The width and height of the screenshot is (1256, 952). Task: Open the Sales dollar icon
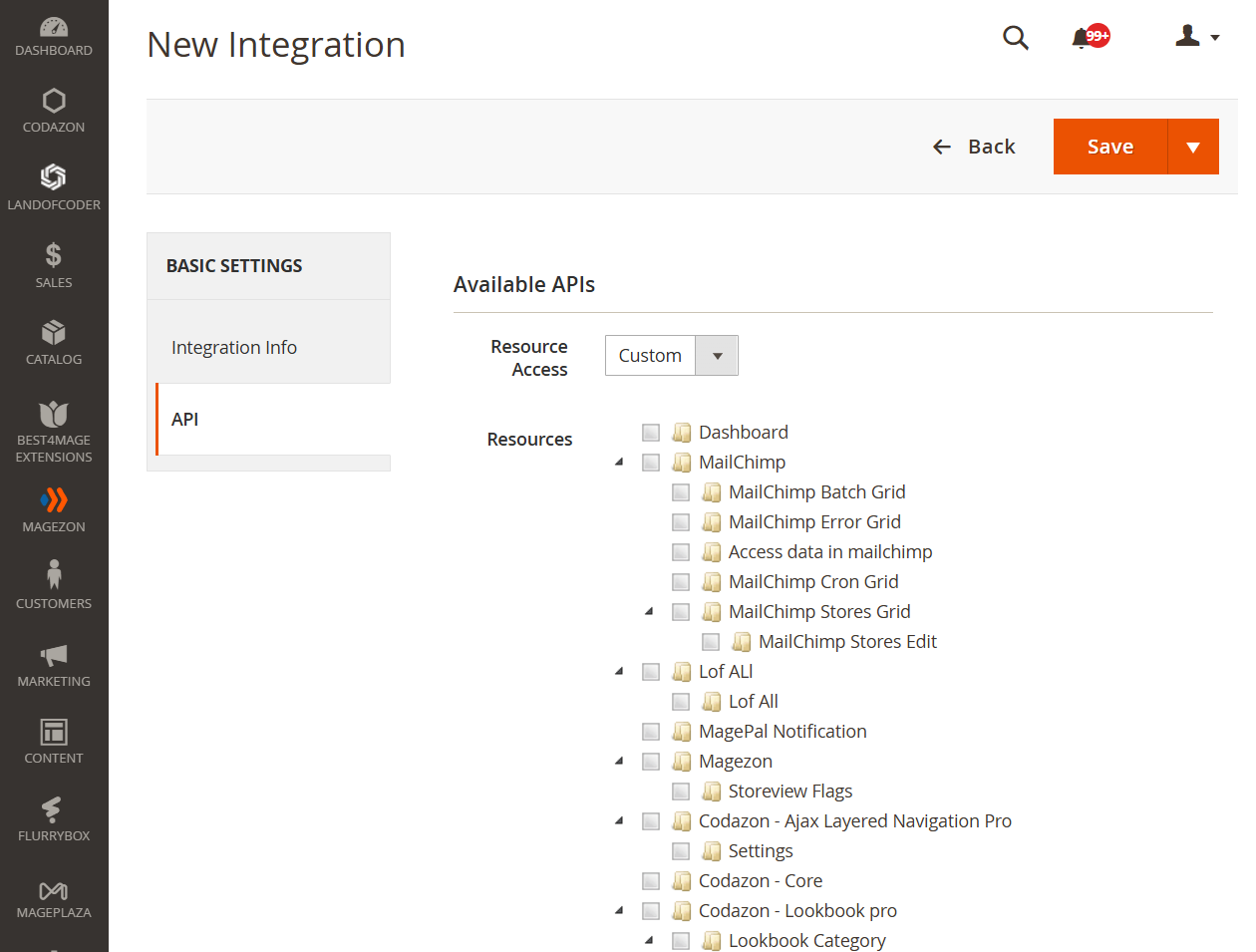(x=54, y=255)
